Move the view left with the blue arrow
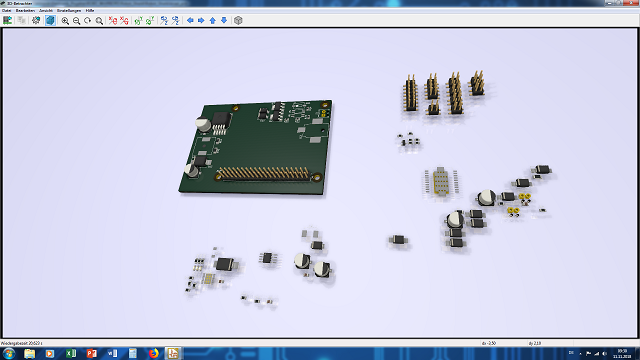Viewport: 640px width, 360px height. tap(190, 20)
